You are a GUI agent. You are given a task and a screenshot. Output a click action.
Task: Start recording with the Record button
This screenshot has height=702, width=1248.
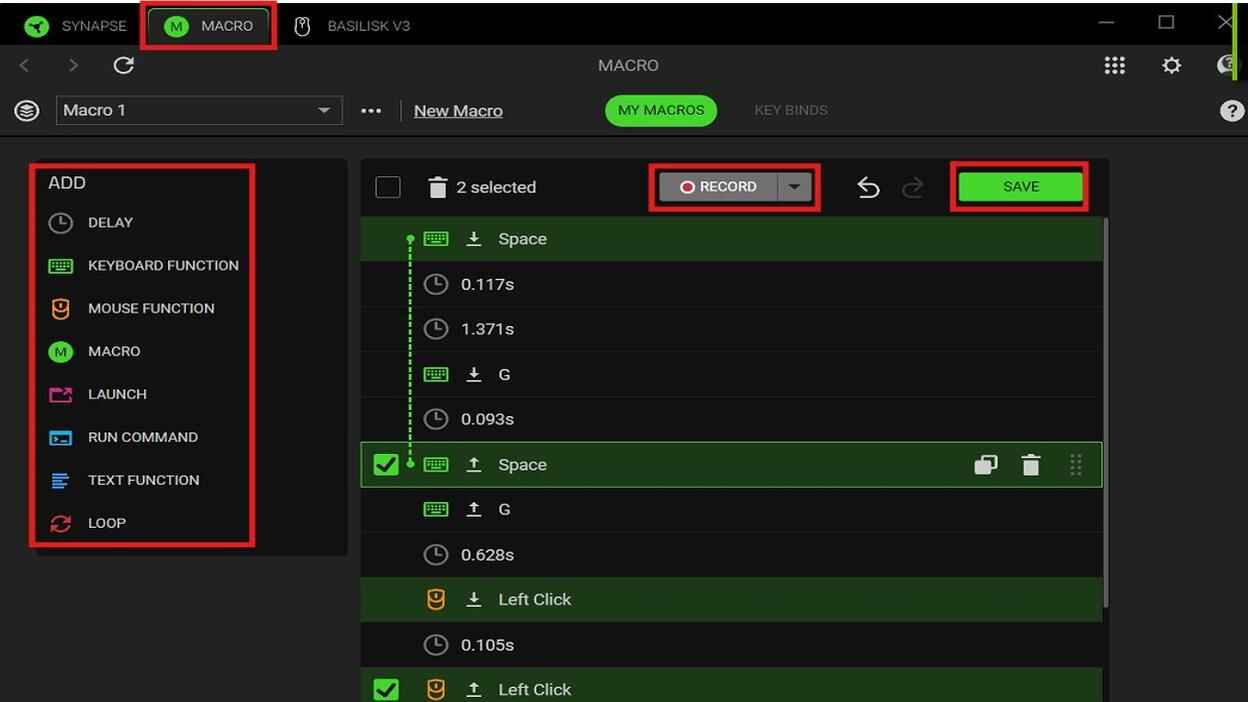pyautogui.click(x=718, y=187)
